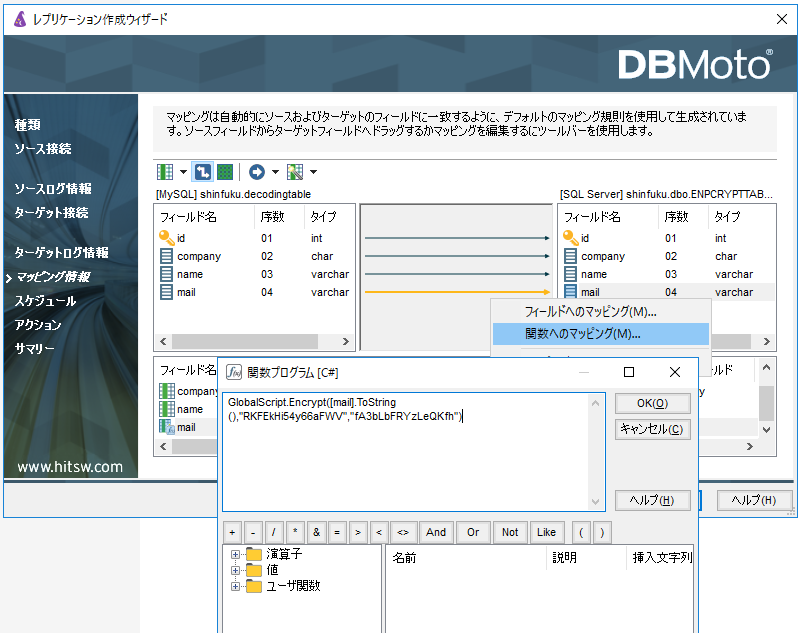Insert an opening parenthesis
The width and height of the screenshot is (811, 633).
(x=581, y=532)
